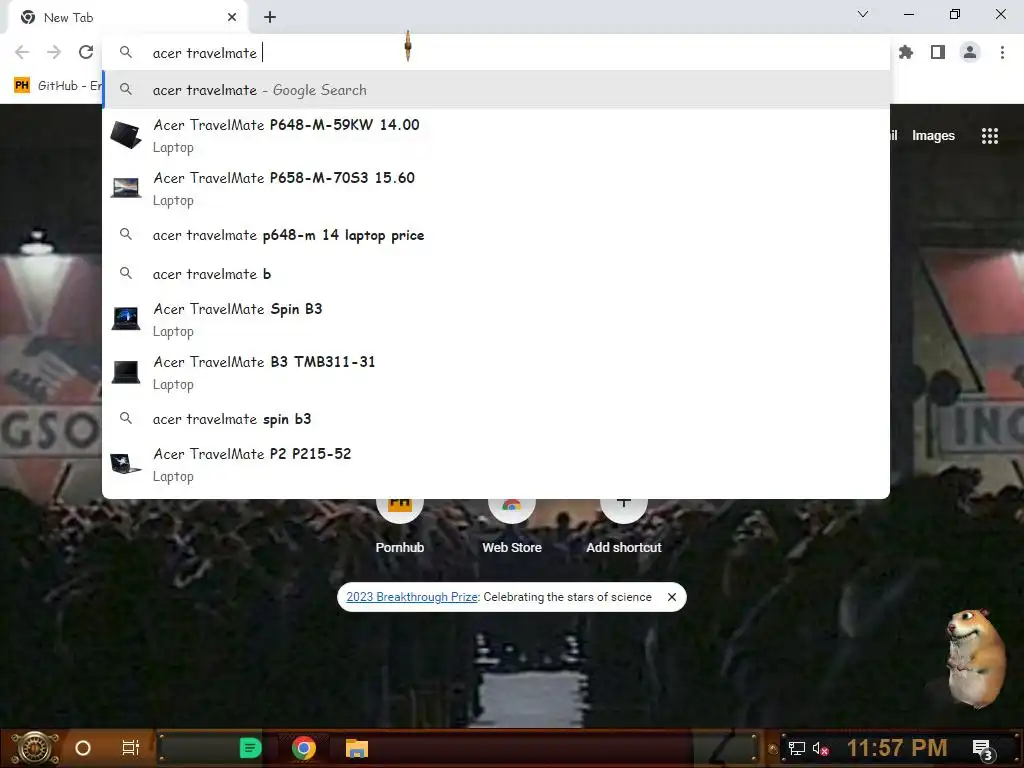1024x768 pixels.
Task: Open the muted volume tray icon
Action: point(820,748)
